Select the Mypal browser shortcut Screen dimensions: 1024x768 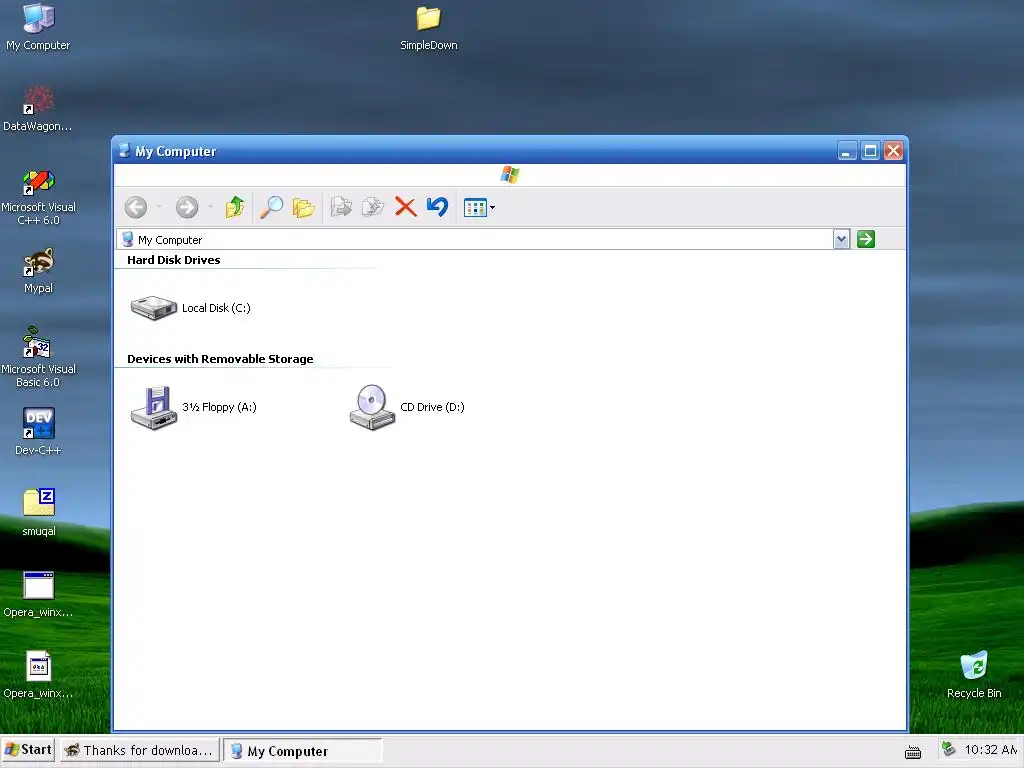(38, 271)
